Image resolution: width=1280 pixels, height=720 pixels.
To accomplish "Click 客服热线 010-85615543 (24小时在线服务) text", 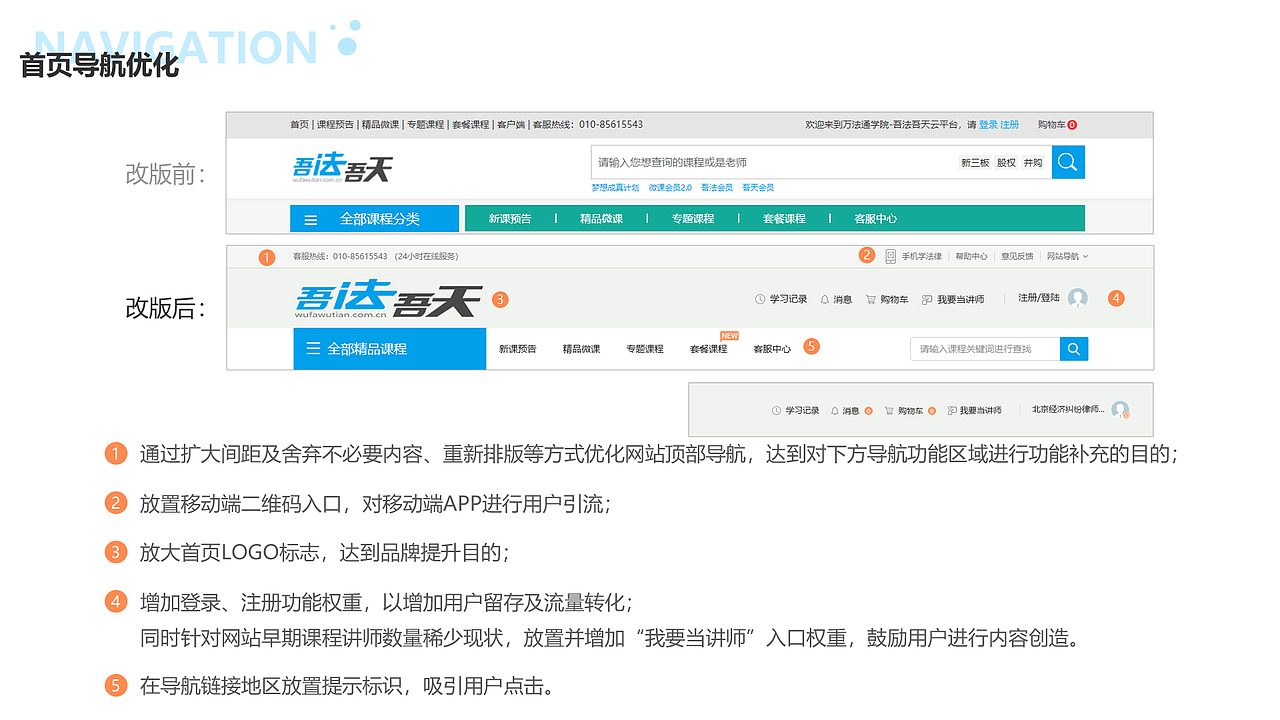I will coord(375,257).
